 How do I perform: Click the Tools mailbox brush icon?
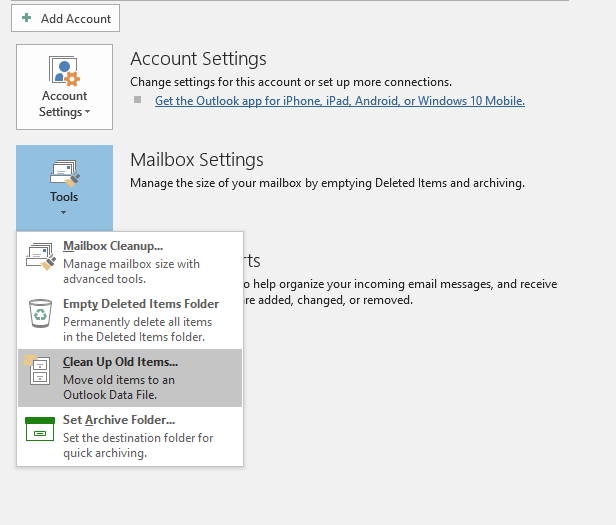[64, 173]
